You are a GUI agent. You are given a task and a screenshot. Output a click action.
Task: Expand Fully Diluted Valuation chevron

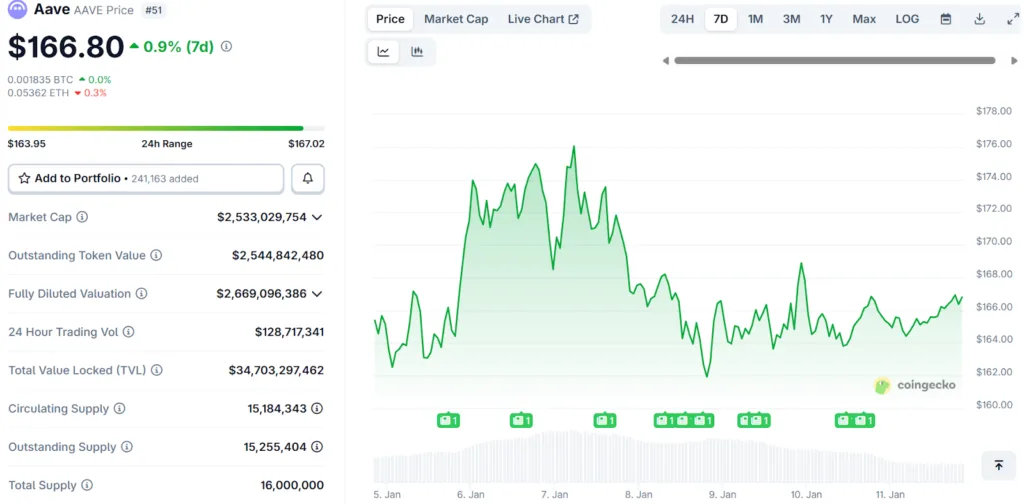click(x=317, y=294)
